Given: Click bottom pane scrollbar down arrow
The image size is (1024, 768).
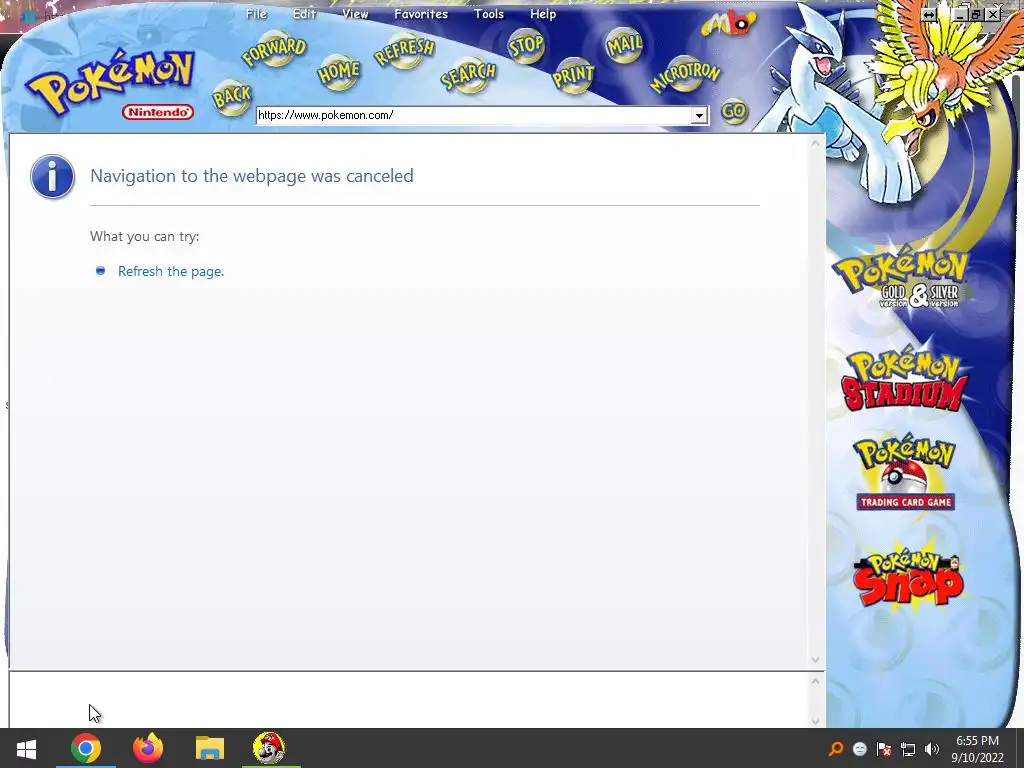Looking at the screenshot, I should (x=815, y=720).
